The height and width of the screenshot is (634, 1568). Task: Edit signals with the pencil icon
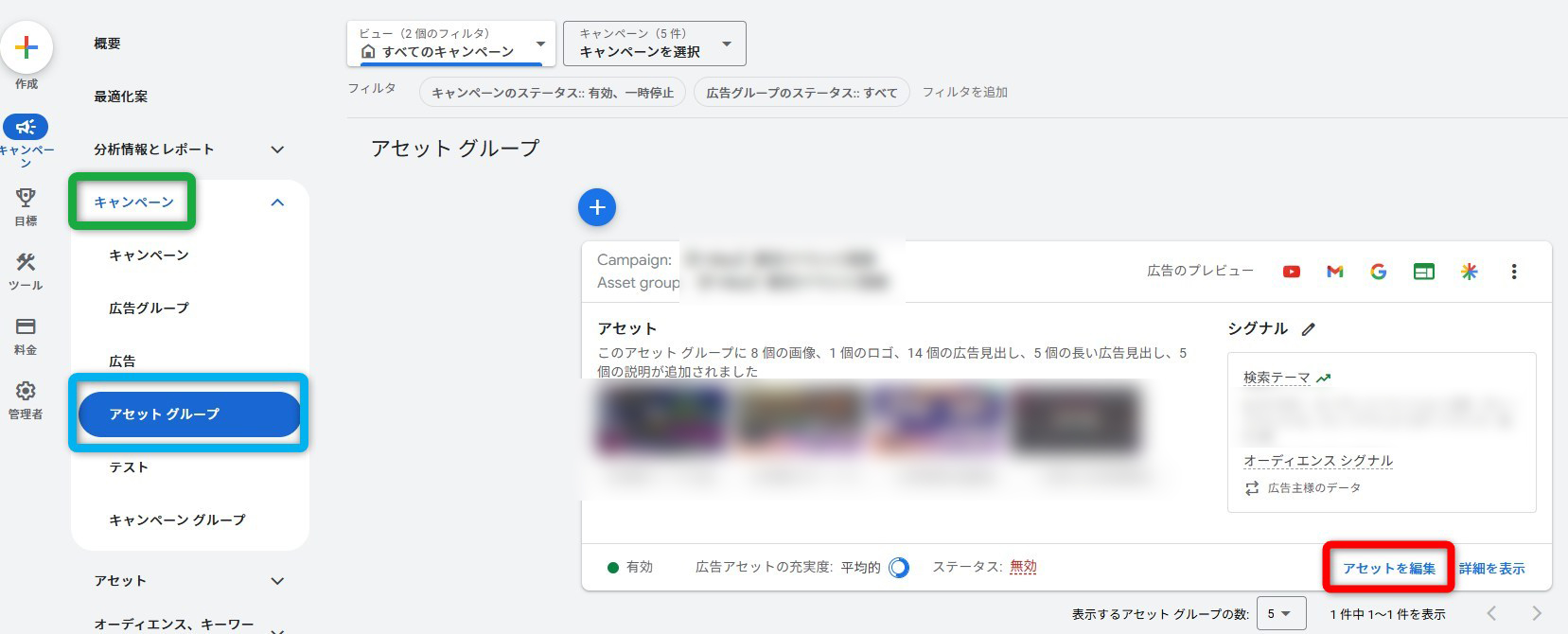click(x=1309, y=329)
